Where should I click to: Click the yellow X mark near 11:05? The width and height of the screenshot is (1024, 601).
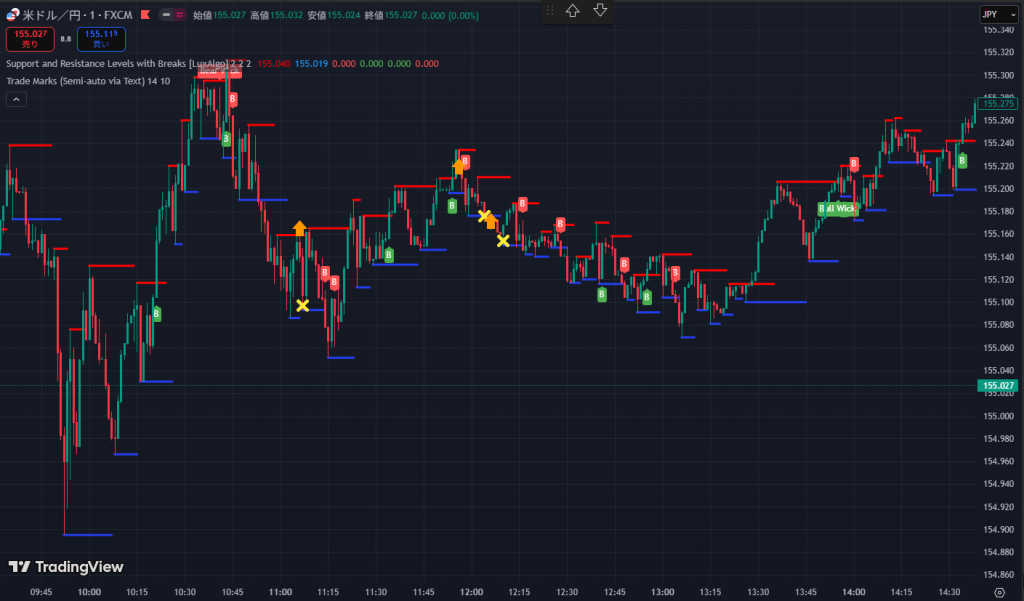302,305
